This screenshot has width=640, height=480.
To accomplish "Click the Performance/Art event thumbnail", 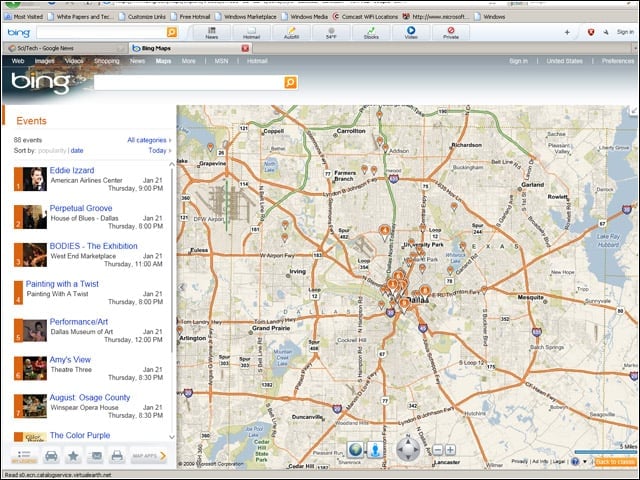I will [35, 330].
